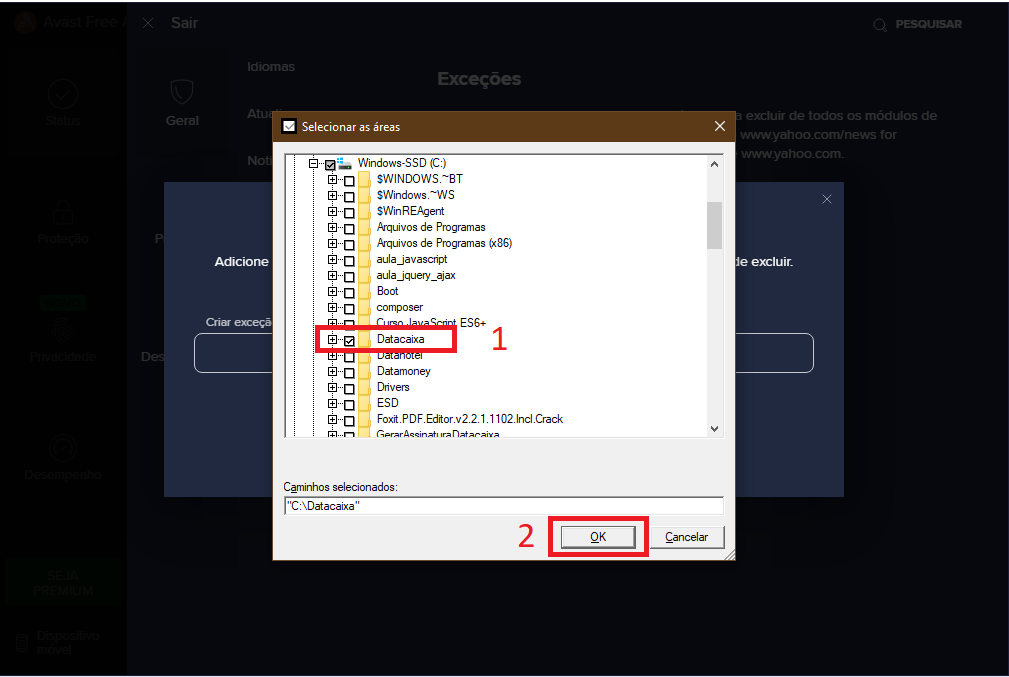Click the Cancelar button
Screen dimensions: 1009x677
(x=687, y=537)
